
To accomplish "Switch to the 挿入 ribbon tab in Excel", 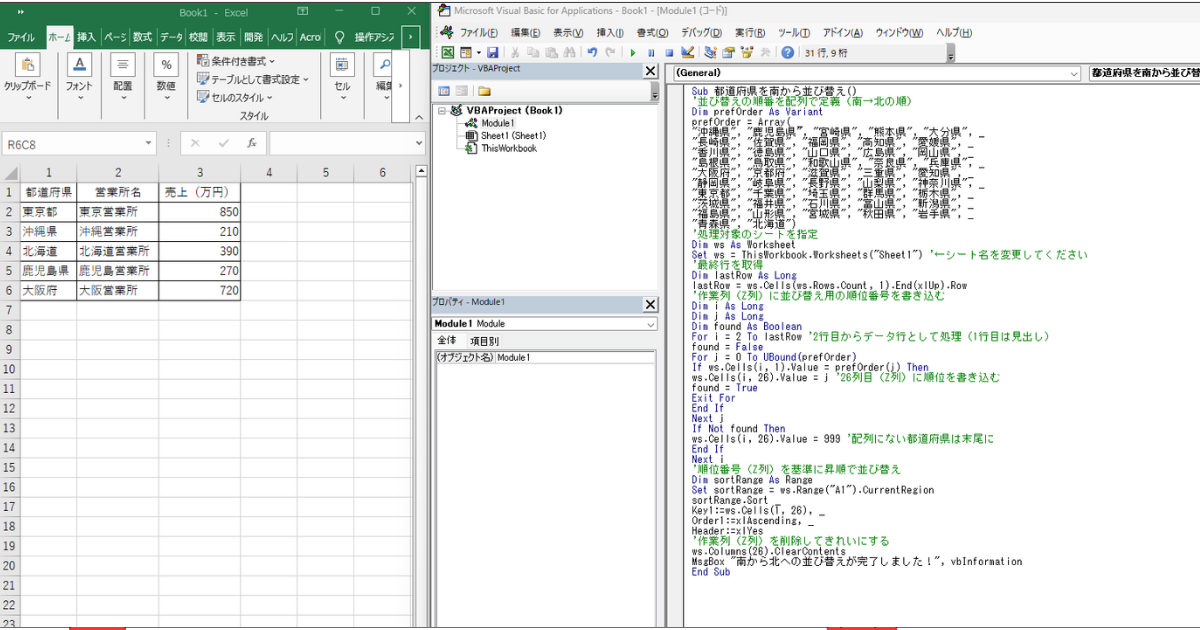I will 87,37.
